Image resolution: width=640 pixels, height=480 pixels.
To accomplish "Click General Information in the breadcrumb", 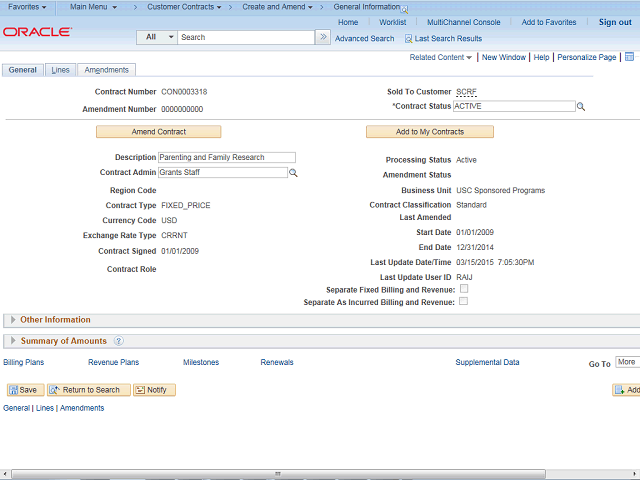I will pos(367,7).
